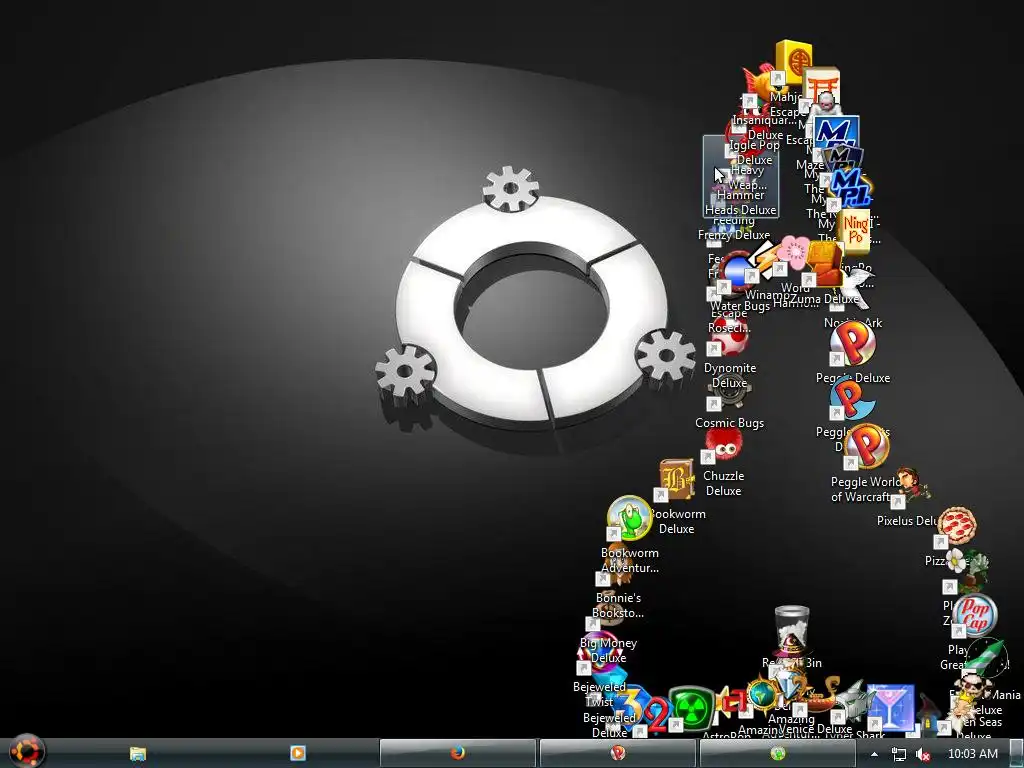
Task: Launch the Bookworm Adventures green worm icon
Action: 629,518
